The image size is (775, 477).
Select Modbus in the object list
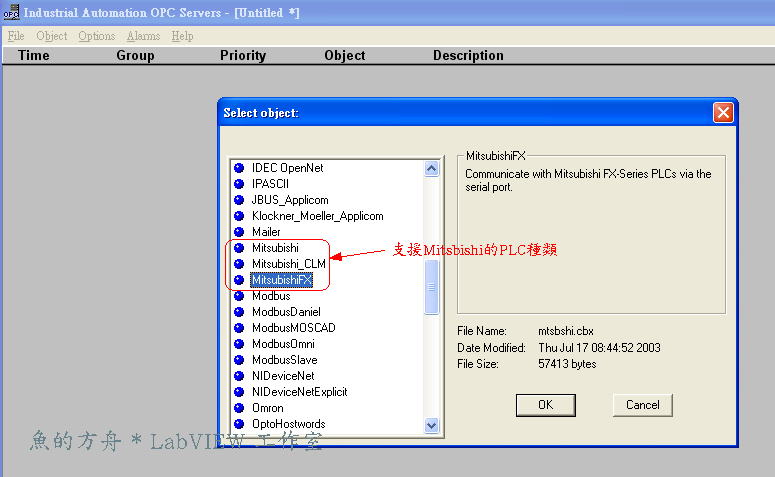271,296
